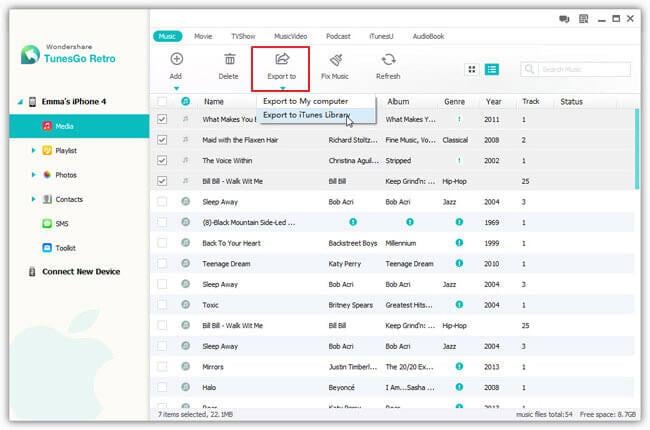The height and width of the screenshot is (430, 650).
Task: Switch to the Podcast tab
Action: pos(338,36)
